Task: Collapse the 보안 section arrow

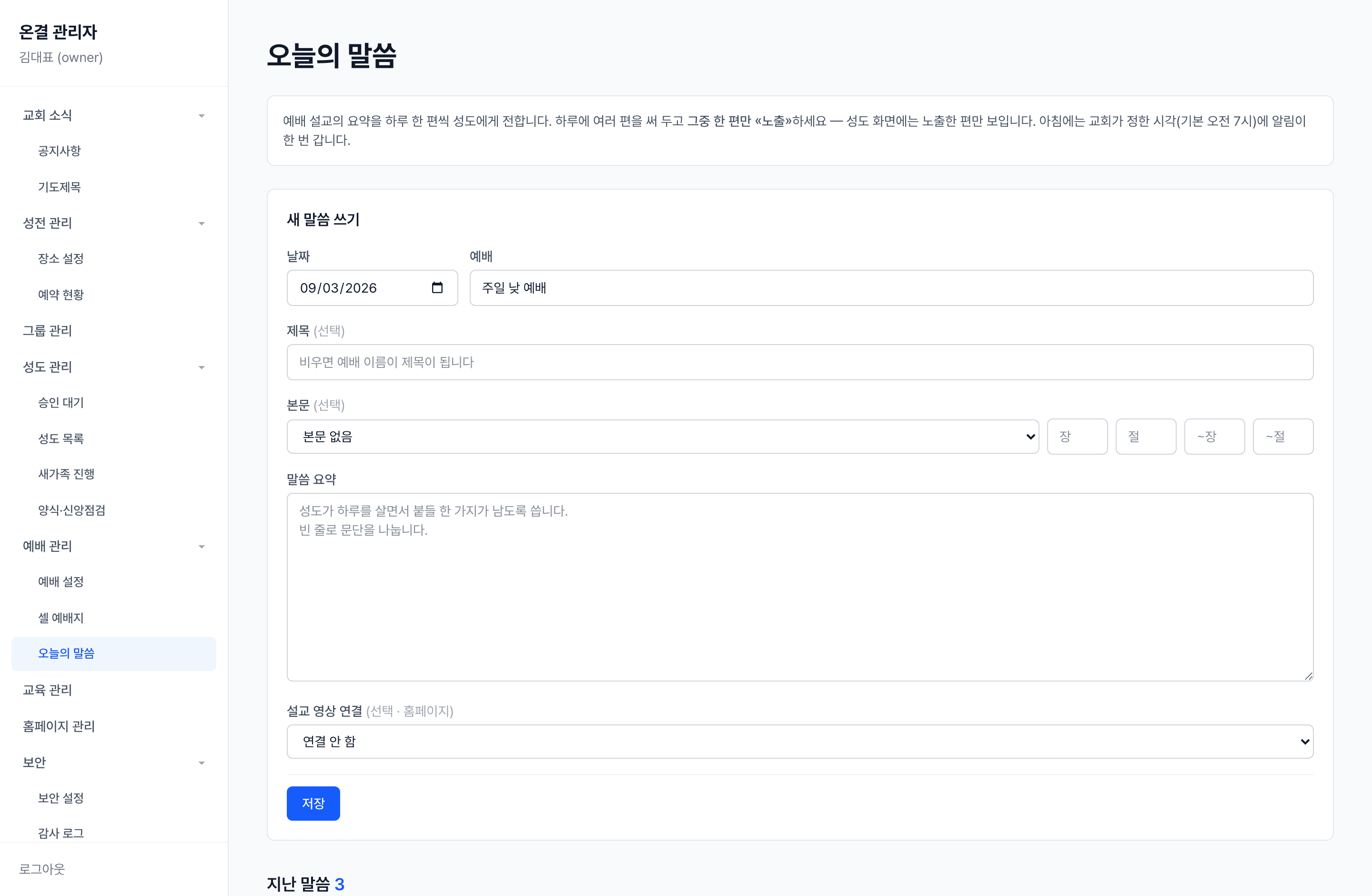Action: click(202, 763)
